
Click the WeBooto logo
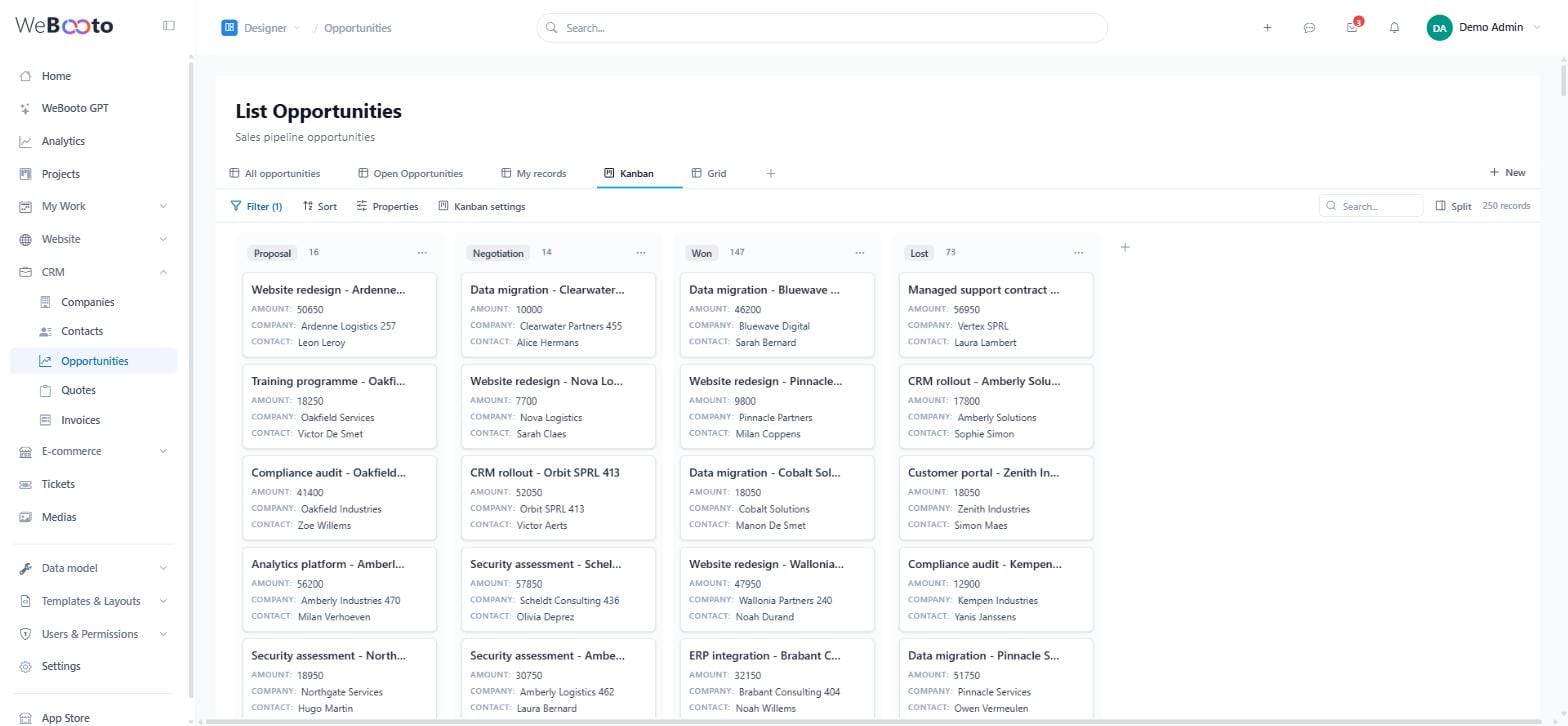click(64, 26)
